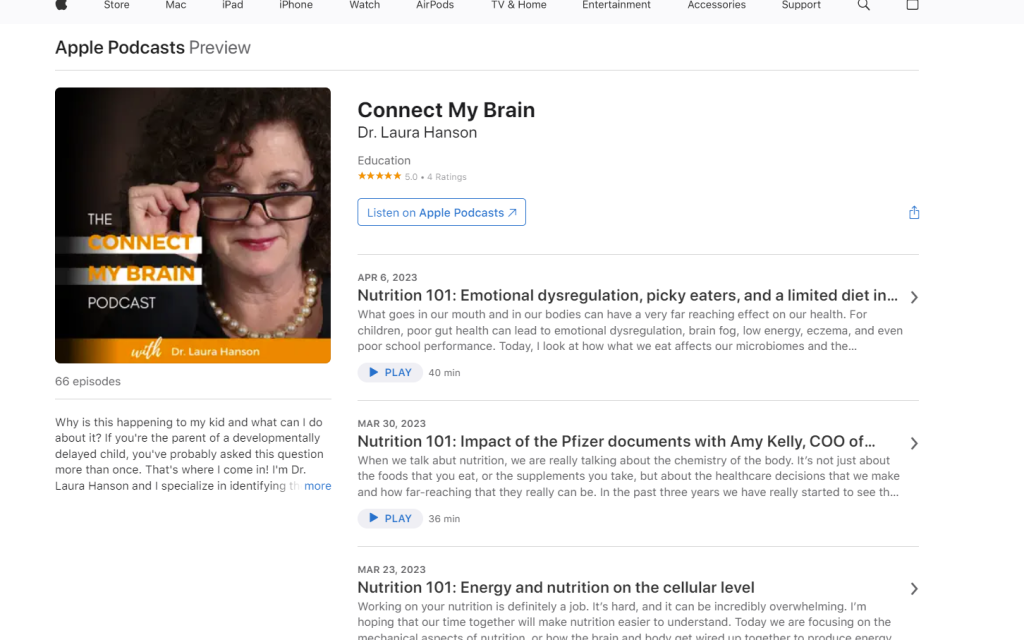This screenshot has width=1024, height=640.
Task: Click the Connect My Brain podcast artwork
Action: click(193, 225)
